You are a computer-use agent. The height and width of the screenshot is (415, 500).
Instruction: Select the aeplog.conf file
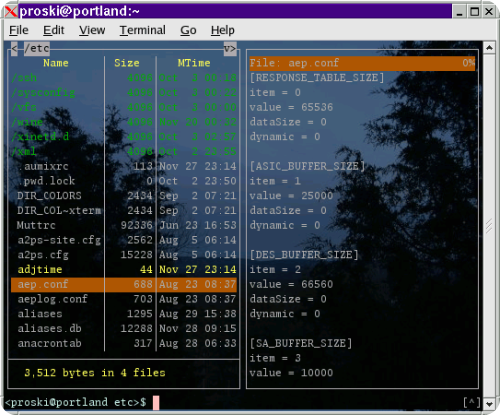coord(124,299)
